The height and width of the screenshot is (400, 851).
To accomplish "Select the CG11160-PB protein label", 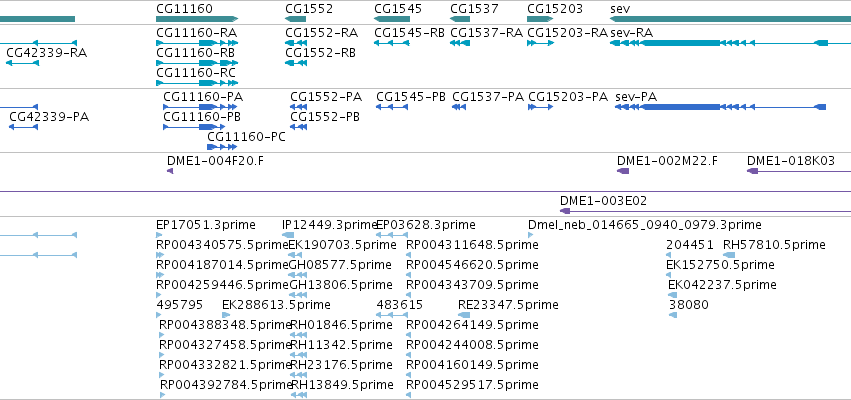I will pyautogui.click(x=202, y=117).
